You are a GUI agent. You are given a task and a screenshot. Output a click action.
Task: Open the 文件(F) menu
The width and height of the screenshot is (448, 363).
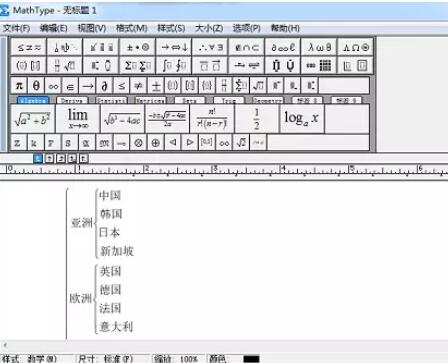[x=16, y=28]
